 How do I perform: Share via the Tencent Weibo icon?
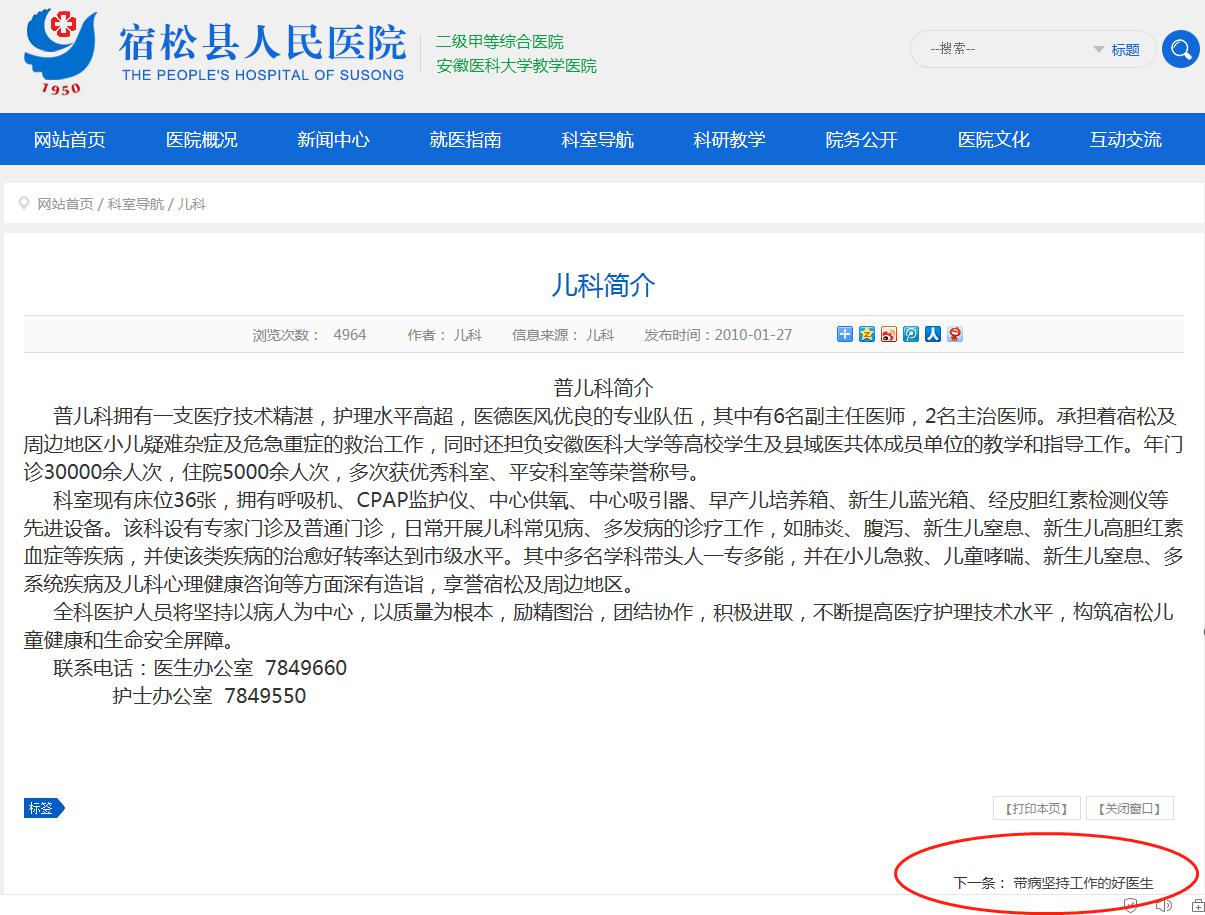point(910,334)
